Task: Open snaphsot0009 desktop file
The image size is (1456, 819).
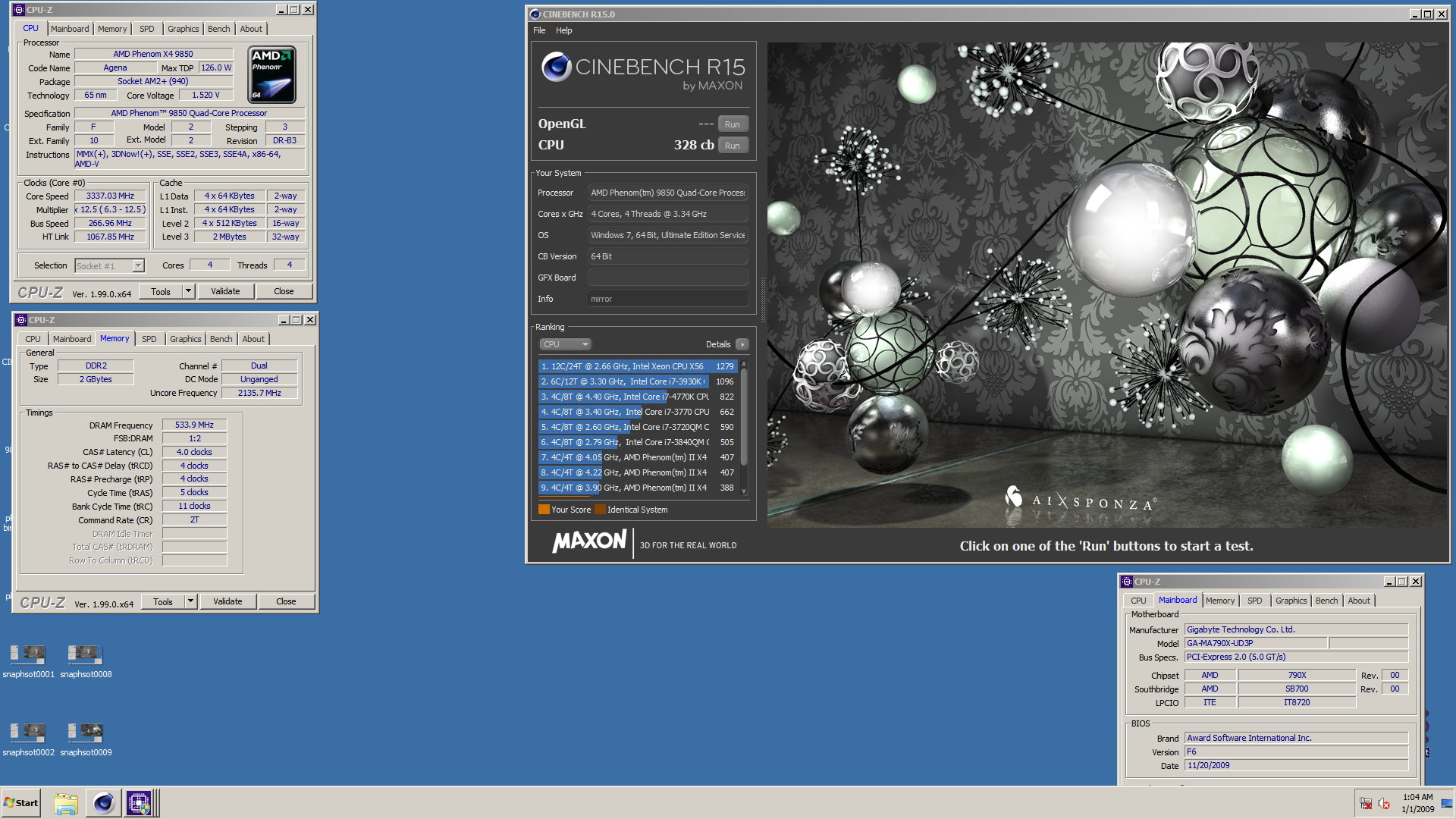Action: pyautogui.click(x=86, y=739)
